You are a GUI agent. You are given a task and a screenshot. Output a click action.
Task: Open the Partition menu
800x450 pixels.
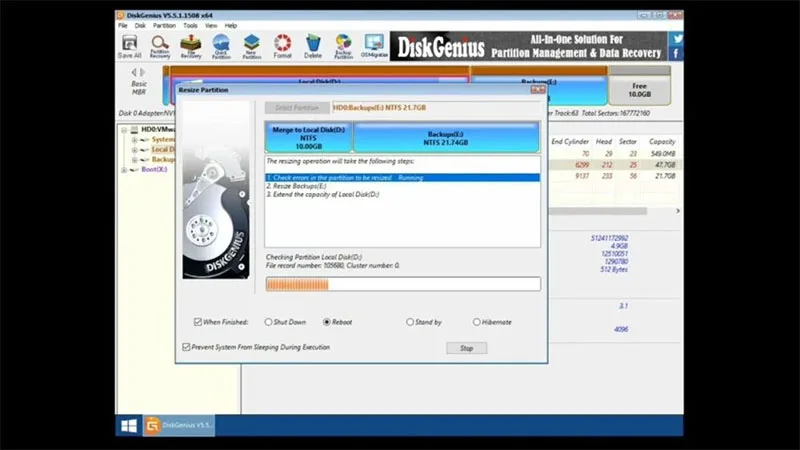[164, 26]
